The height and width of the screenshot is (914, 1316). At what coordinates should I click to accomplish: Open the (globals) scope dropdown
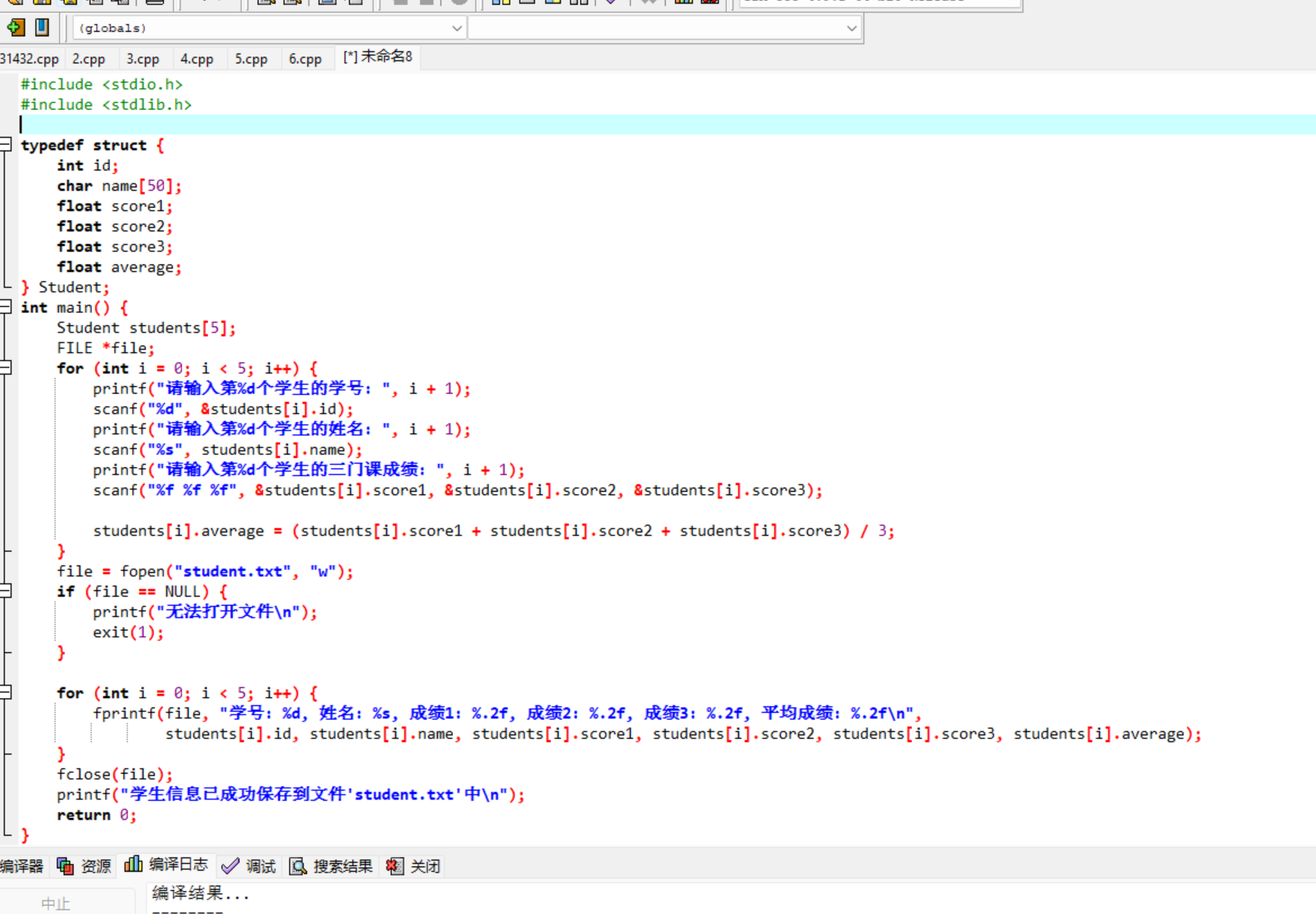click(269, 28)
